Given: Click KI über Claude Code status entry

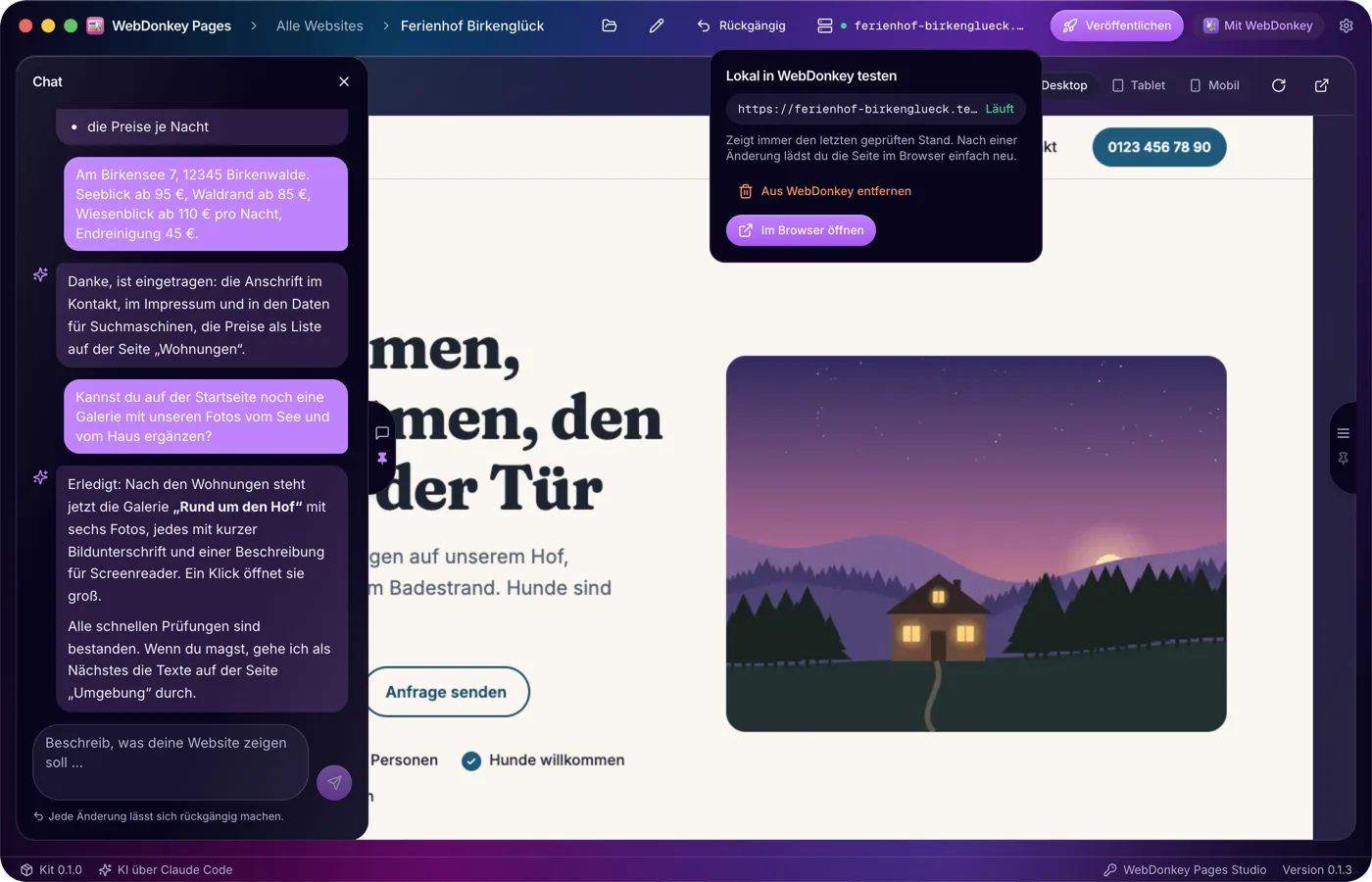Looking at the screenshot, I should pyautogui.click(x=166, y=869).
